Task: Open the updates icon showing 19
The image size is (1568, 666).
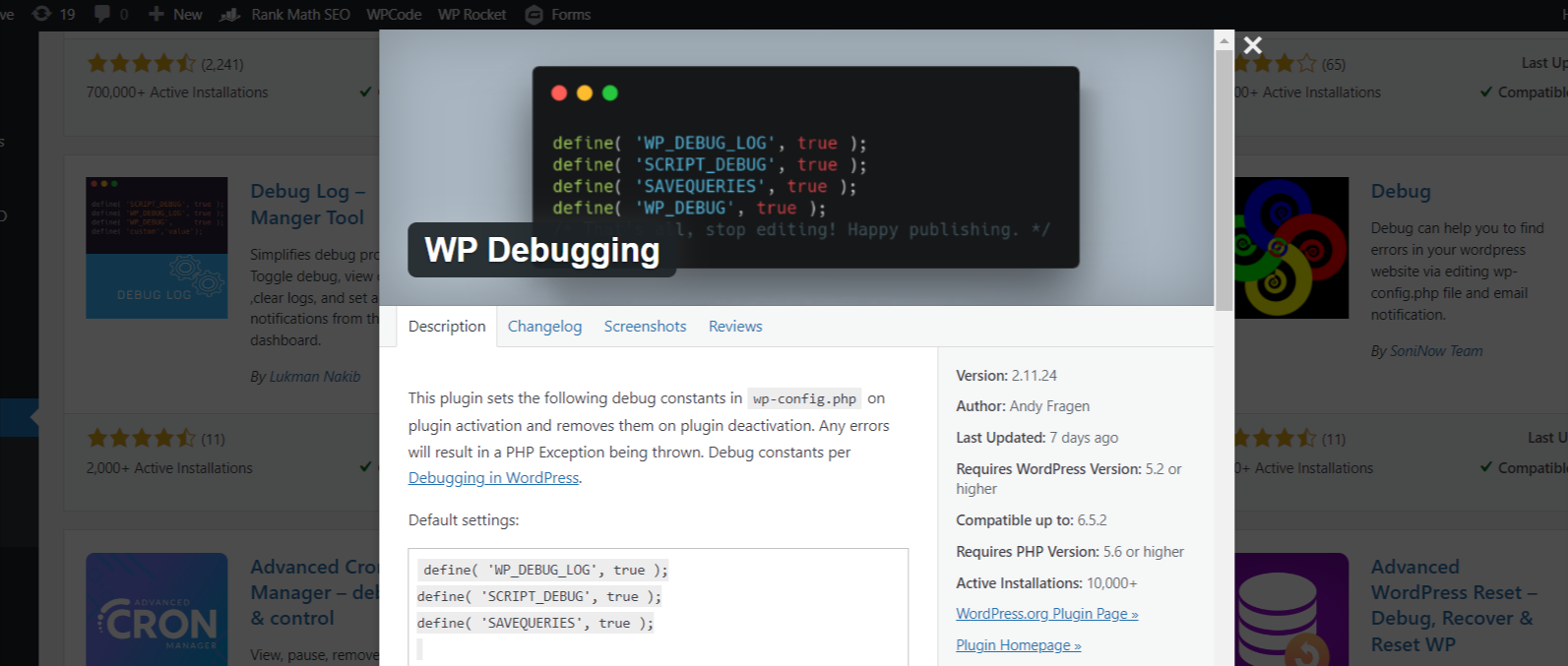Action: tap(53, 14)
